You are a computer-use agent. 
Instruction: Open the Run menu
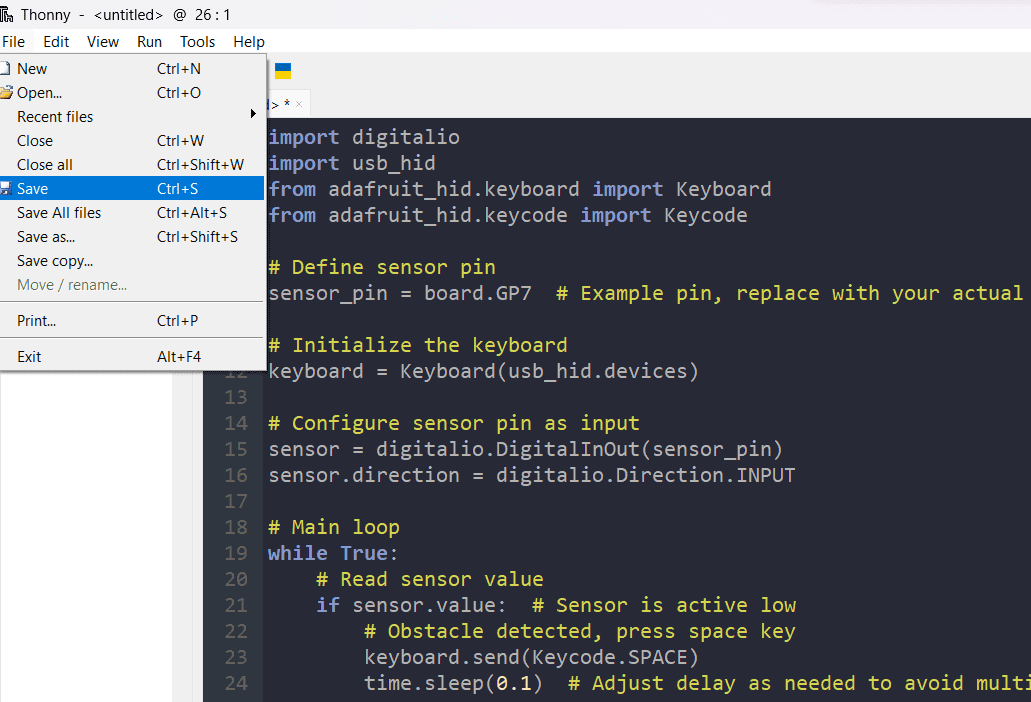click(x=149, y=41)
